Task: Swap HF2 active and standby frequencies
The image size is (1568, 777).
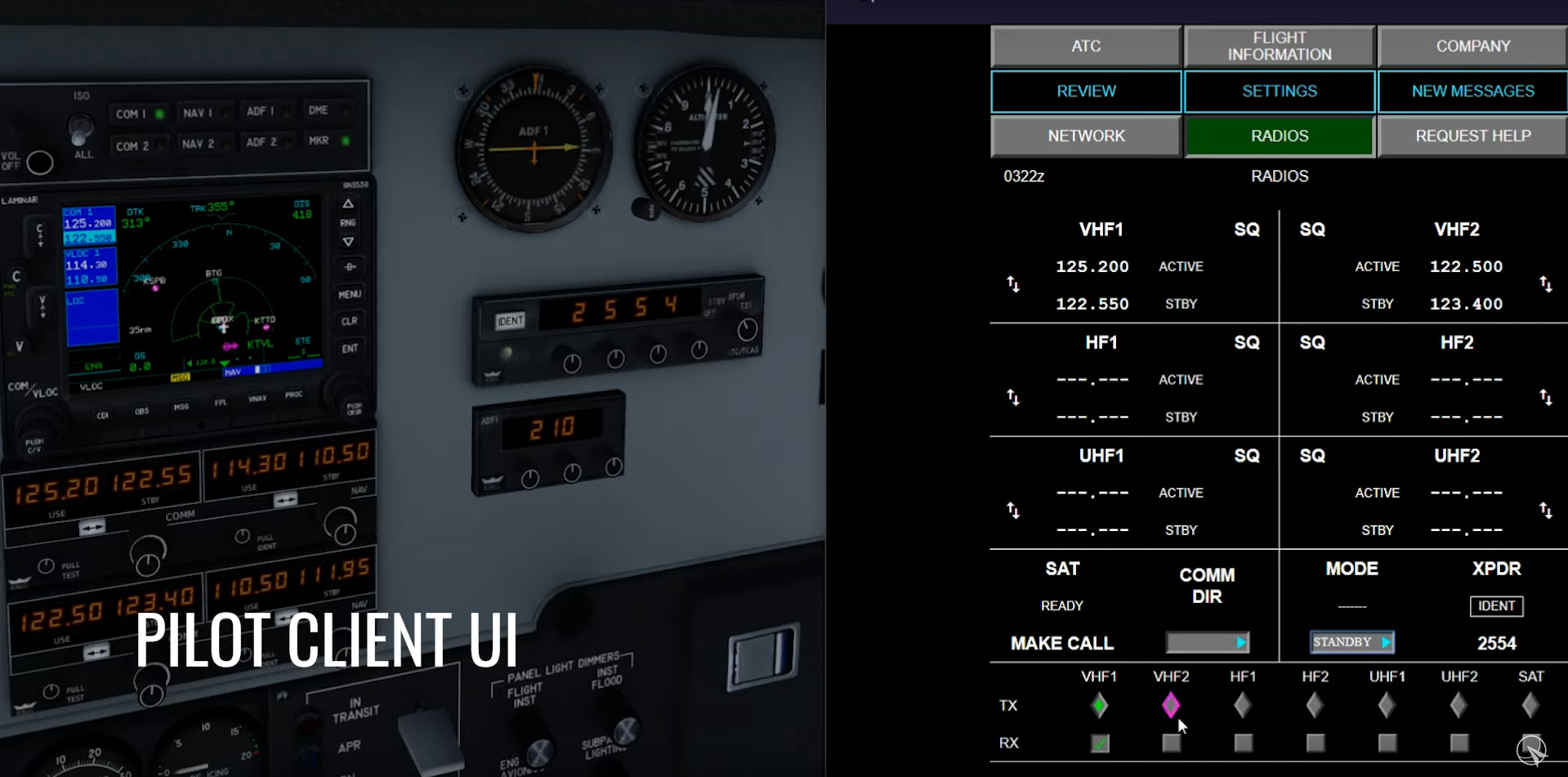Action: [x=1546, y=398]
